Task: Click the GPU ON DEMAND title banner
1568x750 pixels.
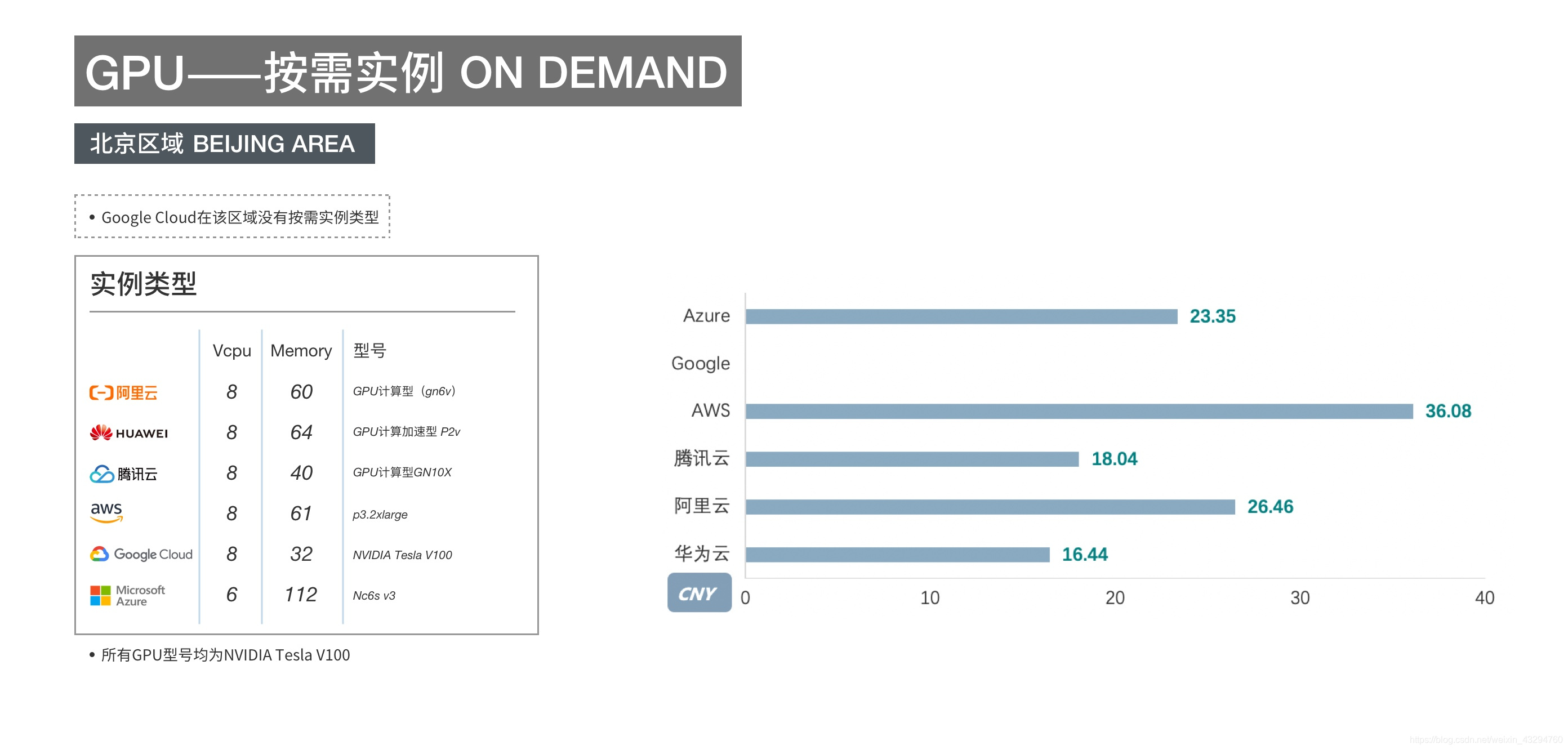Action: click(407, 71)
